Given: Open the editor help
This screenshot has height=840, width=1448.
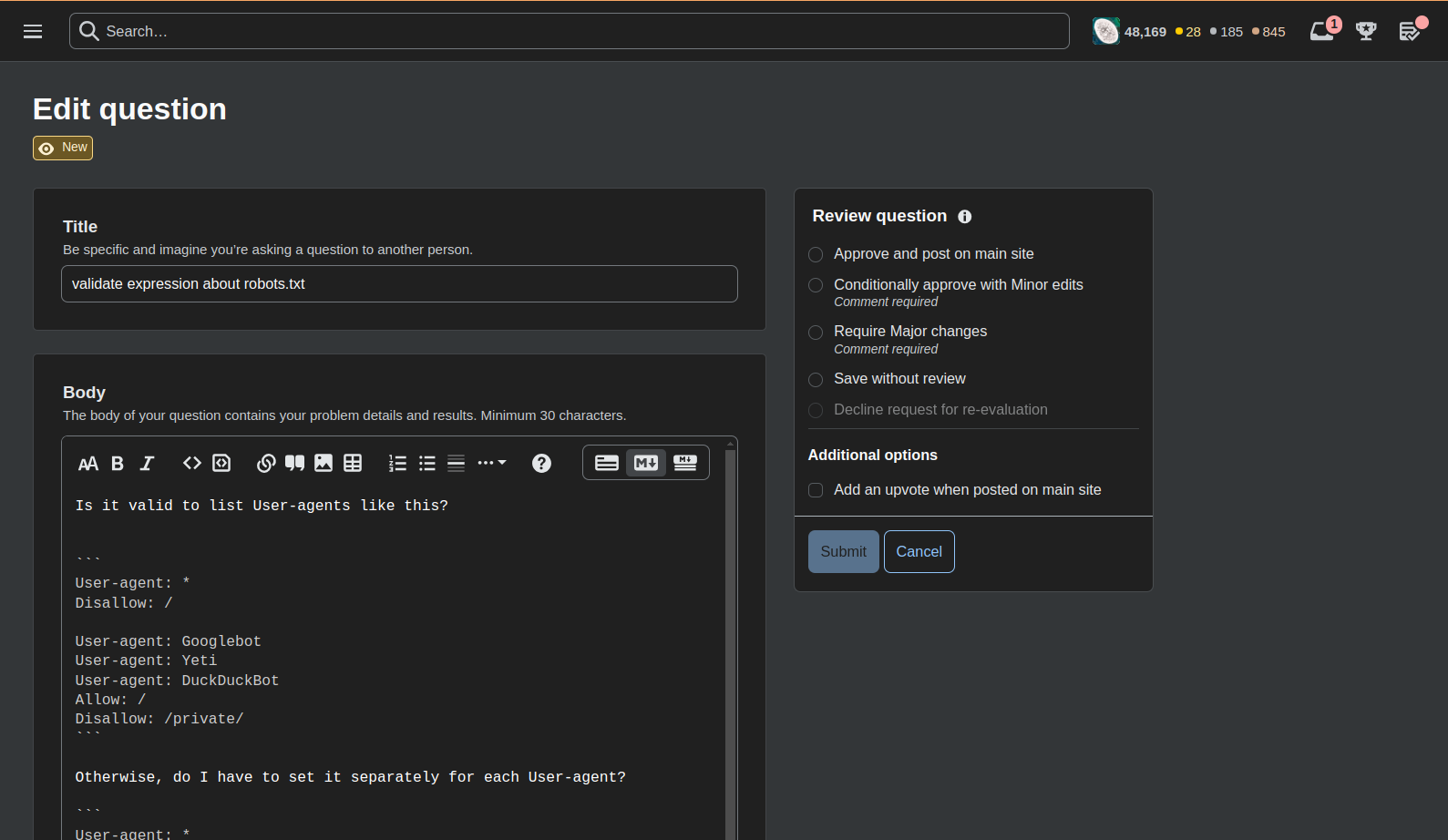Looking at the screenshot, I should (541, 463).
